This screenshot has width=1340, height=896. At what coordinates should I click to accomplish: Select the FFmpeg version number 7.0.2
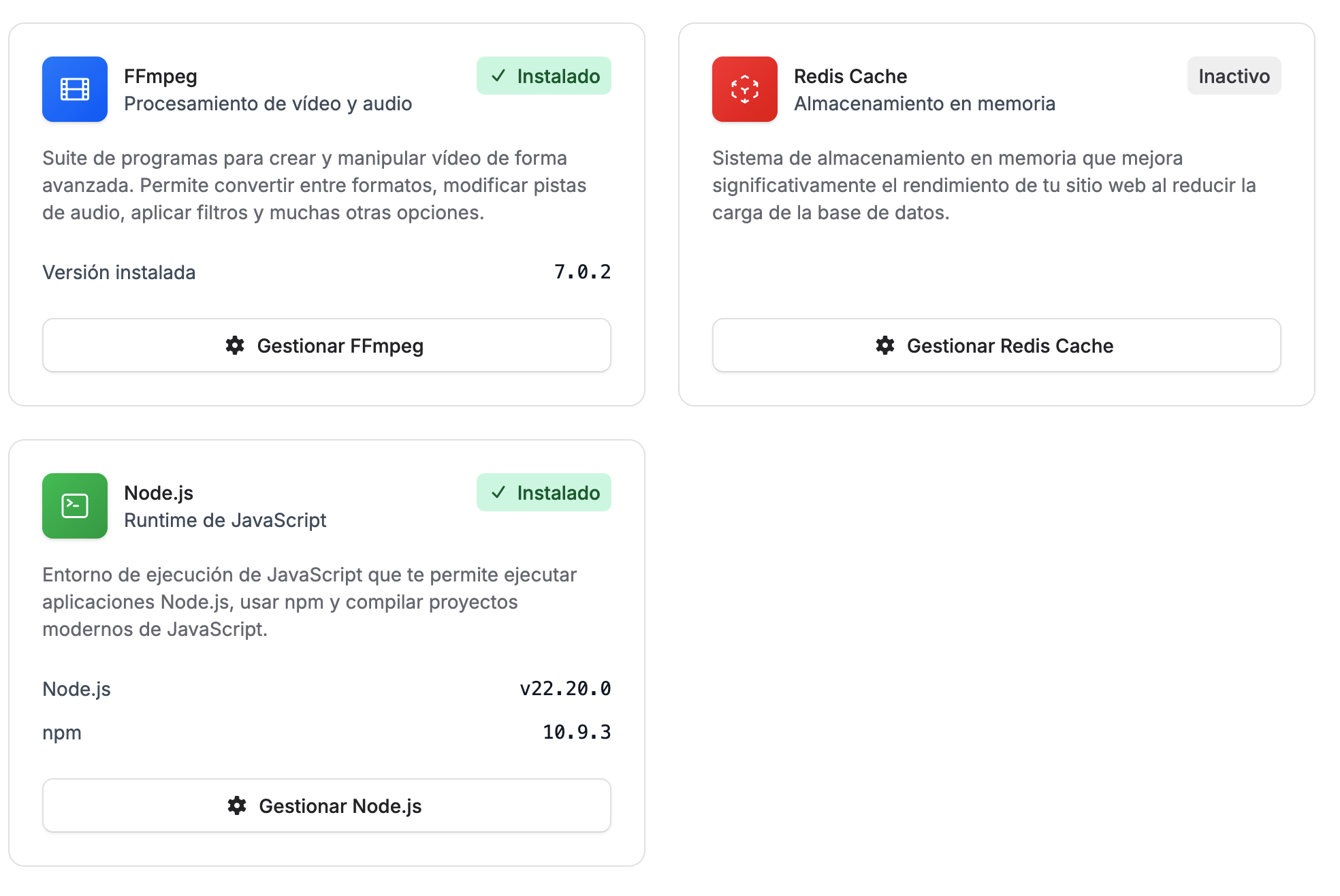tap(582, 272)
